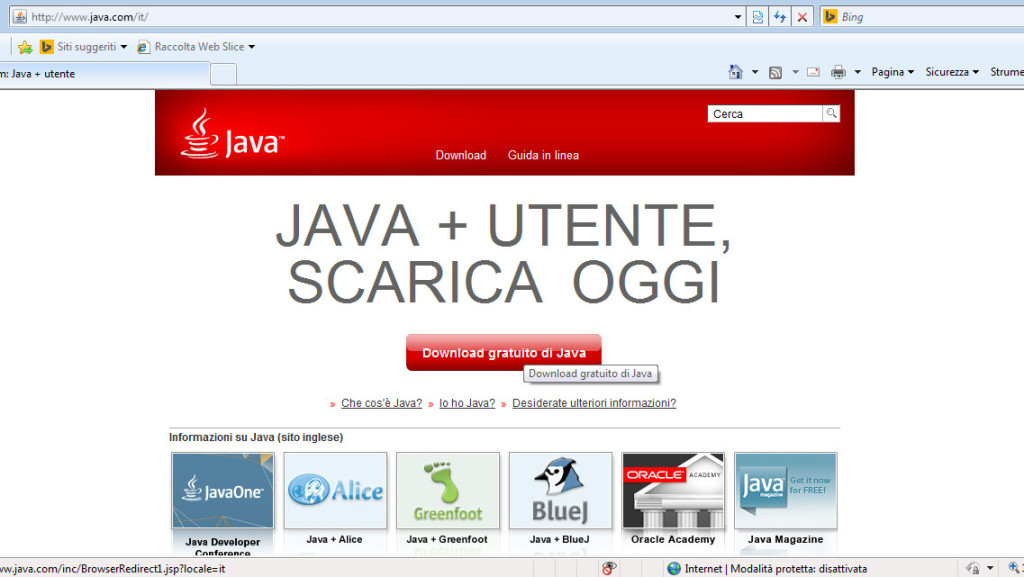The width and height of the screenshot is (1024, 577).
Task: Click the Compatibility View icon in address bar
Action: click(x=758, y=17)
